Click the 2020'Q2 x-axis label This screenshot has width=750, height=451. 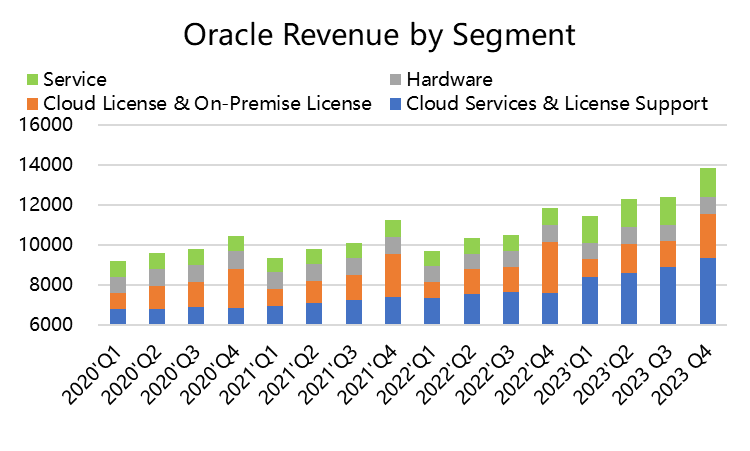(132, 374)
